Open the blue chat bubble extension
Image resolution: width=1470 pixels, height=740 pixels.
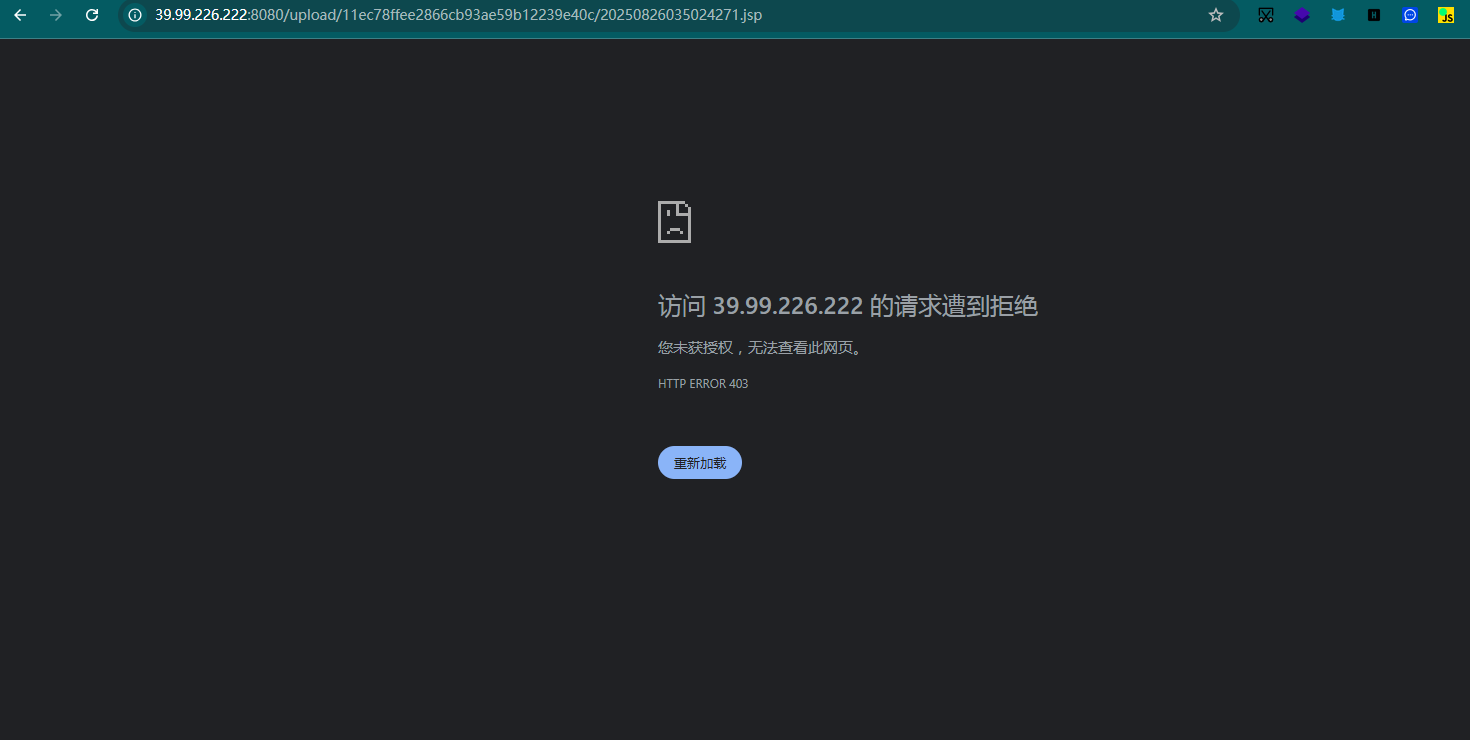coord(1410,15)
